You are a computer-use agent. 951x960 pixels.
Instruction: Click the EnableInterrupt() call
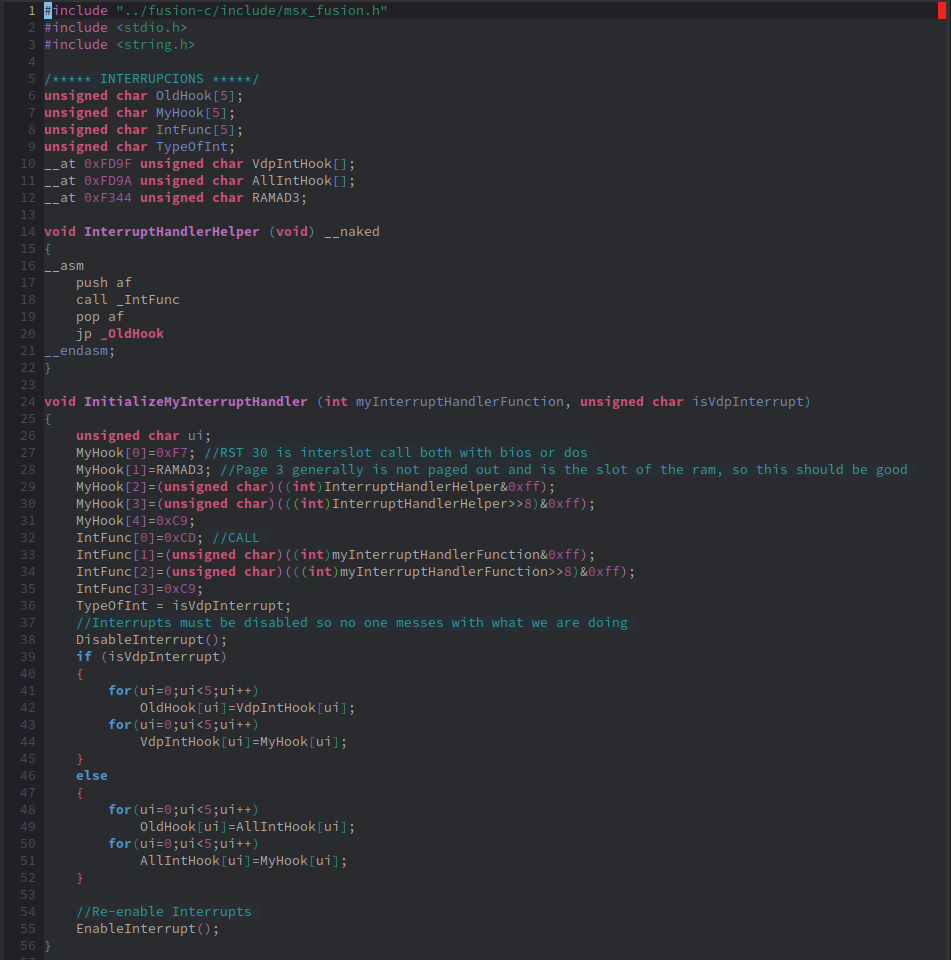pyautogui.click(x=148, y=929)
